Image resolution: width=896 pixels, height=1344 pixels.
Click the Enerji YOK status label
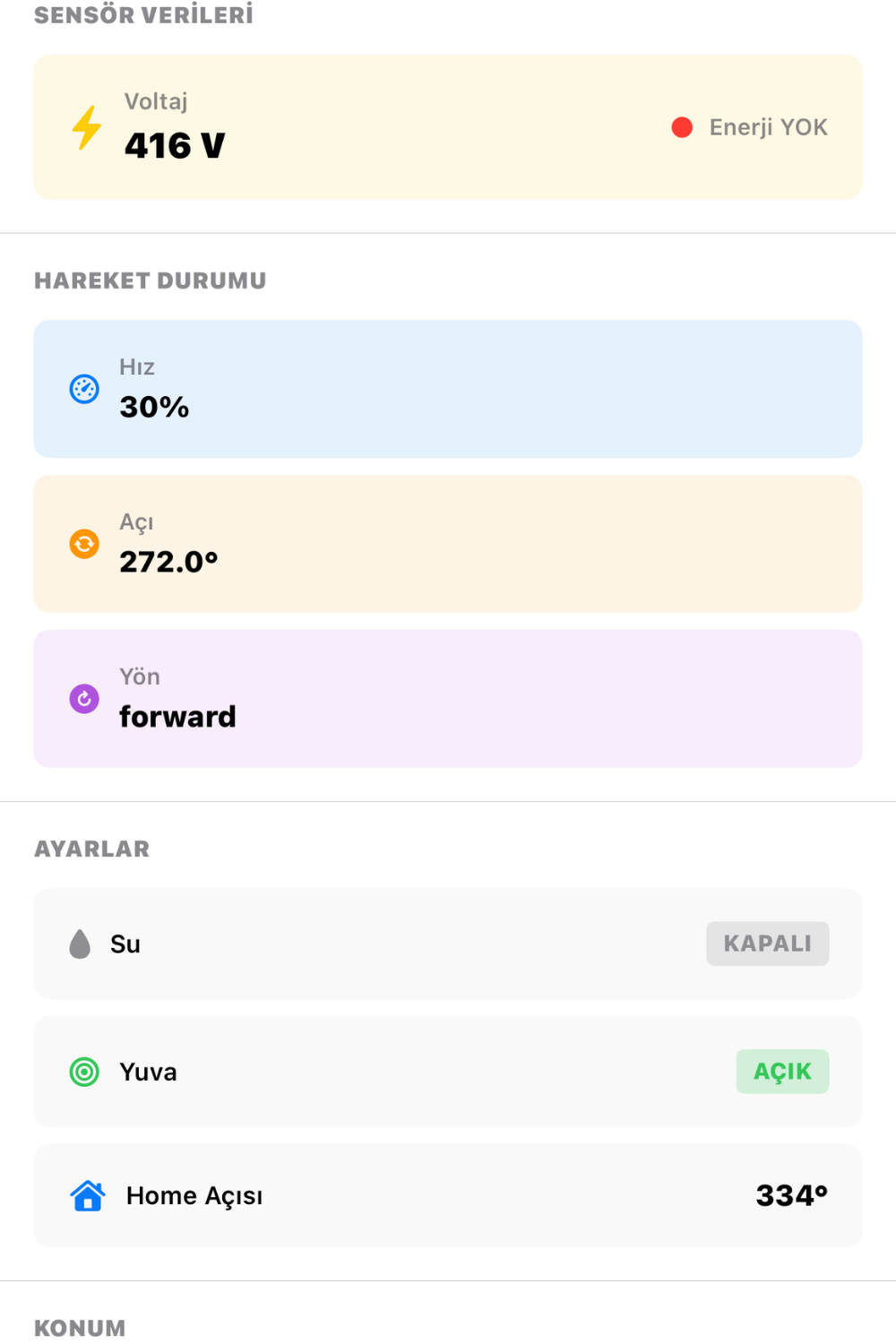pos(768,127)
